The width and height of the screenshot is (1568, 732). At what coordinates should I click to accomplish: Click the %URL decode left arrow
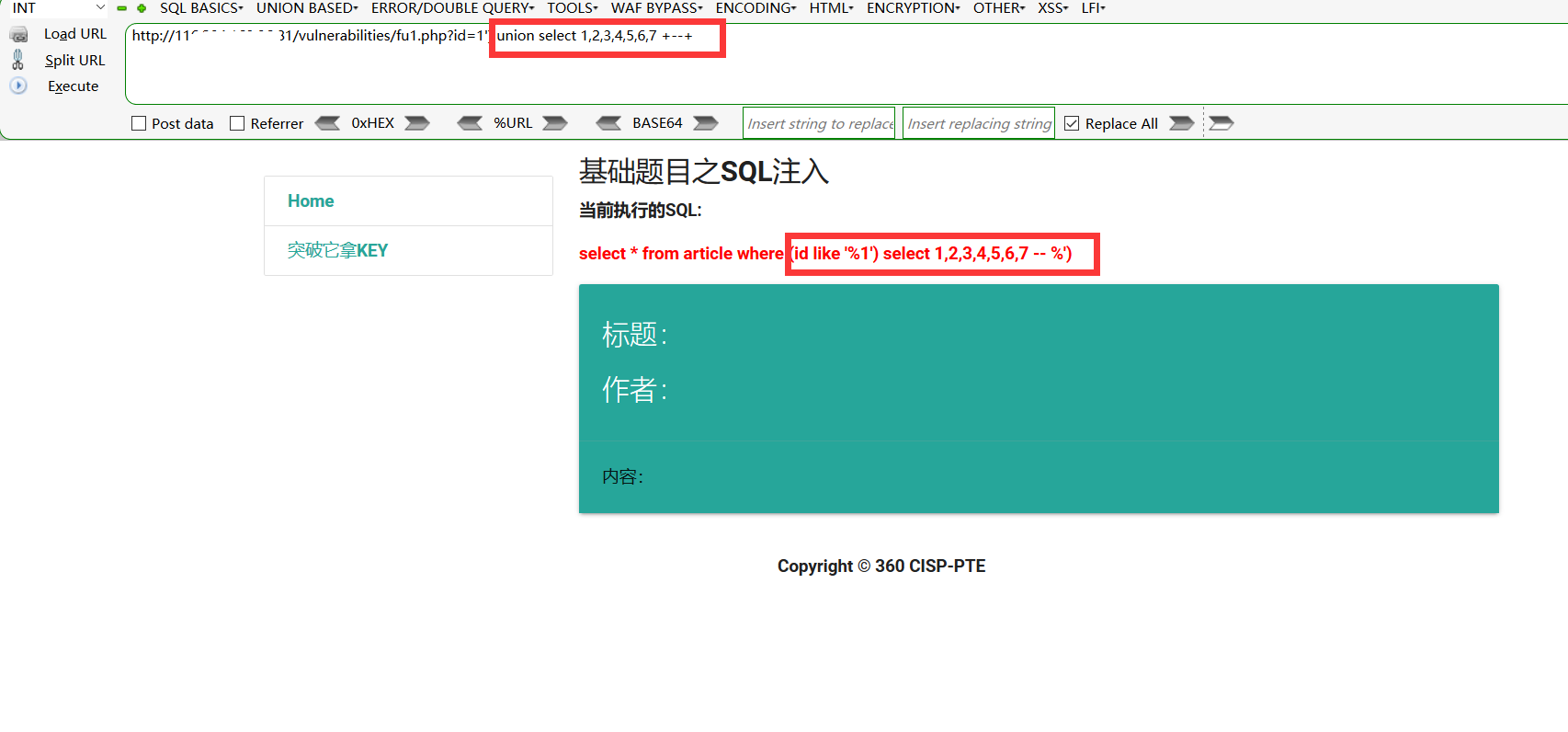click(x=470, y=123)
